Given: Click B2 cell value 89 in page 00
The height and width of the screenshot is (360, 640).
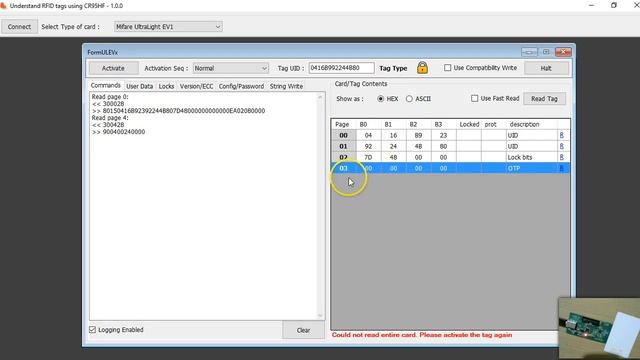Looking at the screenshot, I should 418,135.
